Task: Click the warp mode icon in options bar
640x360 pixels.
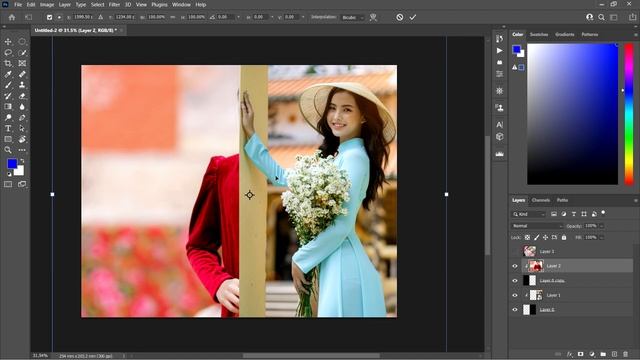Action: [373, 17]
